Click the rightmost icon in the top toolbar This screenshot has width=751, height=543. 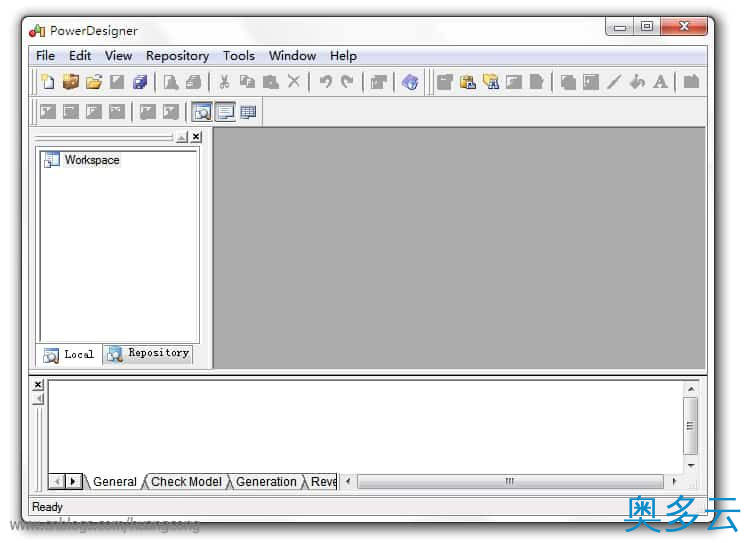pyautogui.click(x=691, y=82)
